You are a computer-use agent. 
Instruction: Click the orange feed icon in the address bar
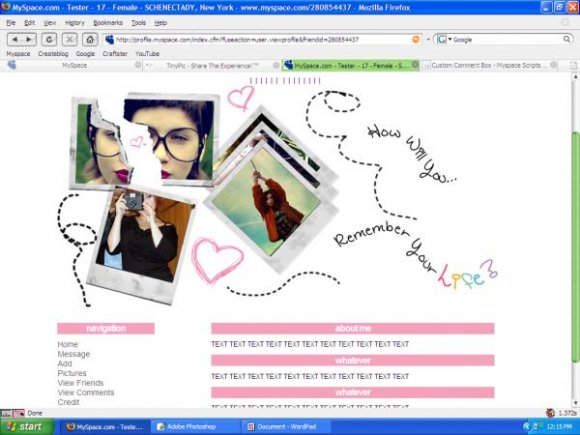coord(416,39)
